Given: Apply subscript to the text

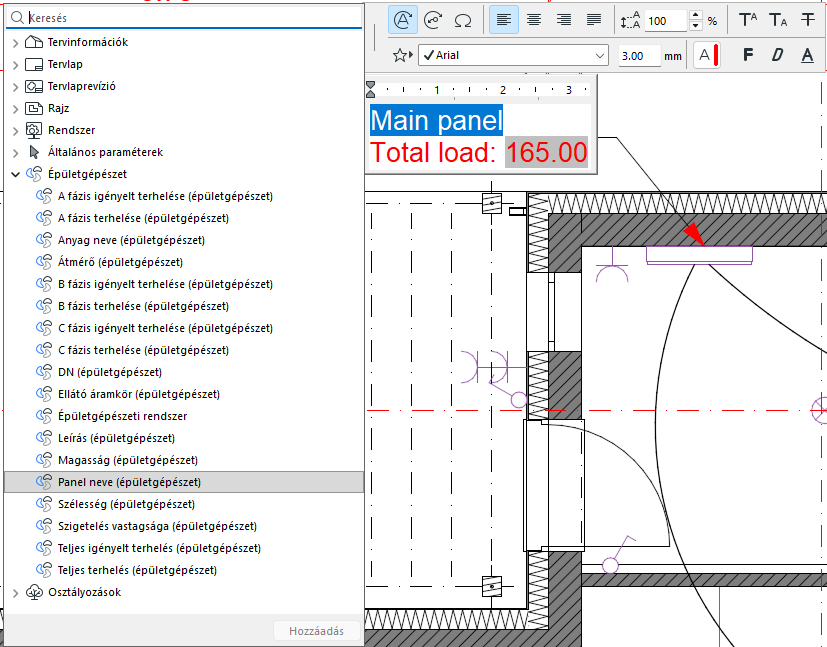Looking at the screenshot, I should pyautogui.click(x=778, y=21).
